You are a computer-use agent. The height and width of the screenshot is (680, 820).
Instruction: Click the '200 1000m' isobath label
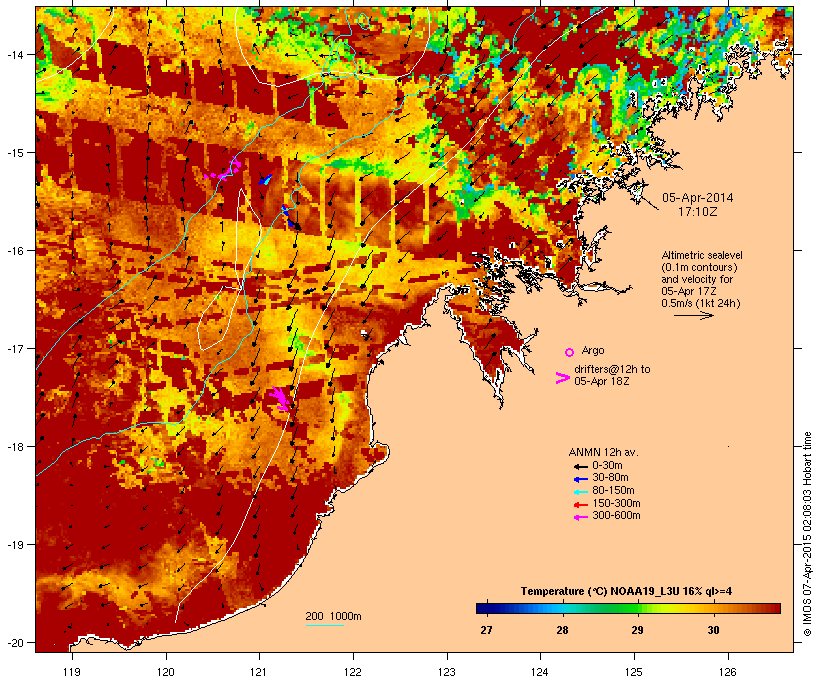point(333,616)
